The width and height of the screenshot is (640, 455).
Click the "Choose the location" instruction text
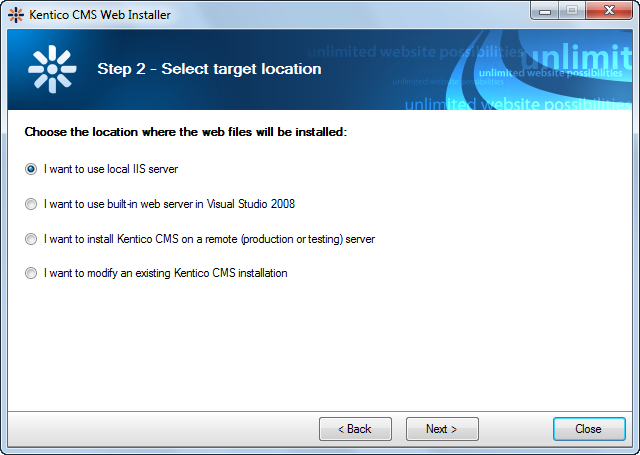pos(185,131)
